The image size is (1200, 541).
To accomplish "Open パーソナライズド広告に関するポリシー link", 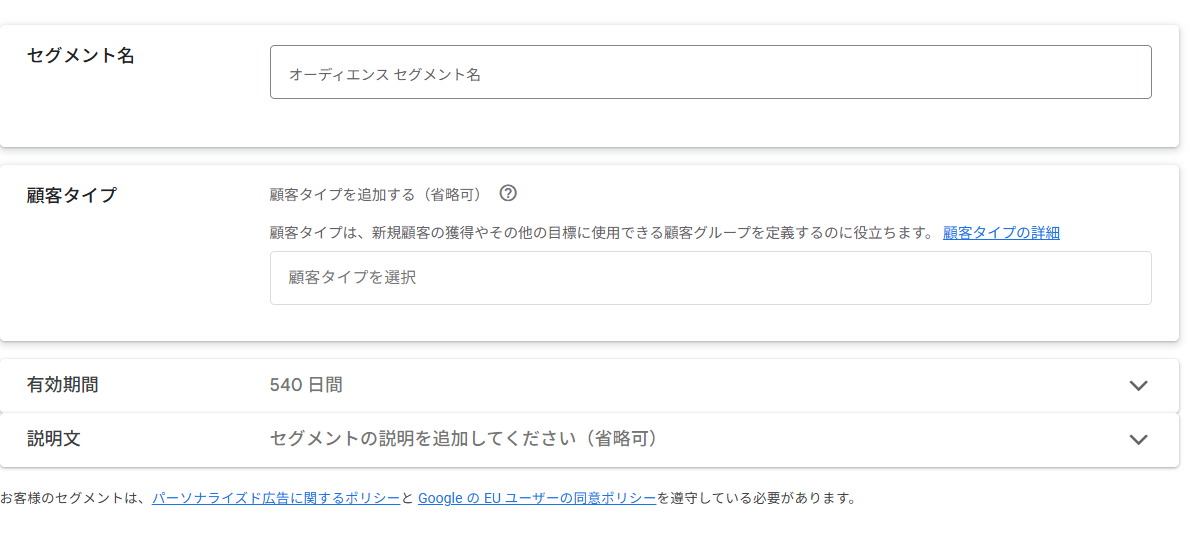I will [276, 498].
